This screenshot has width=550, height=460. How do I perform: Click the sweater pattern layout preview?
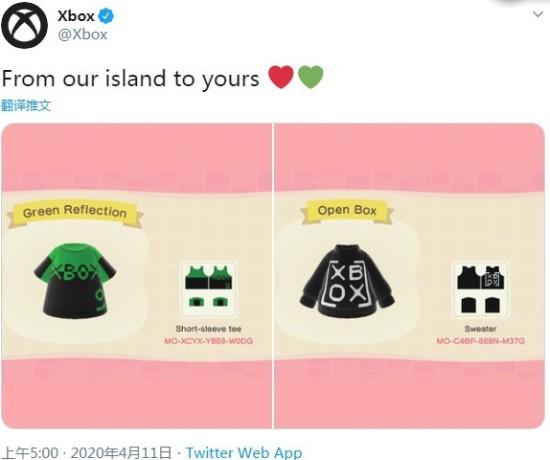tap(481, 289)
